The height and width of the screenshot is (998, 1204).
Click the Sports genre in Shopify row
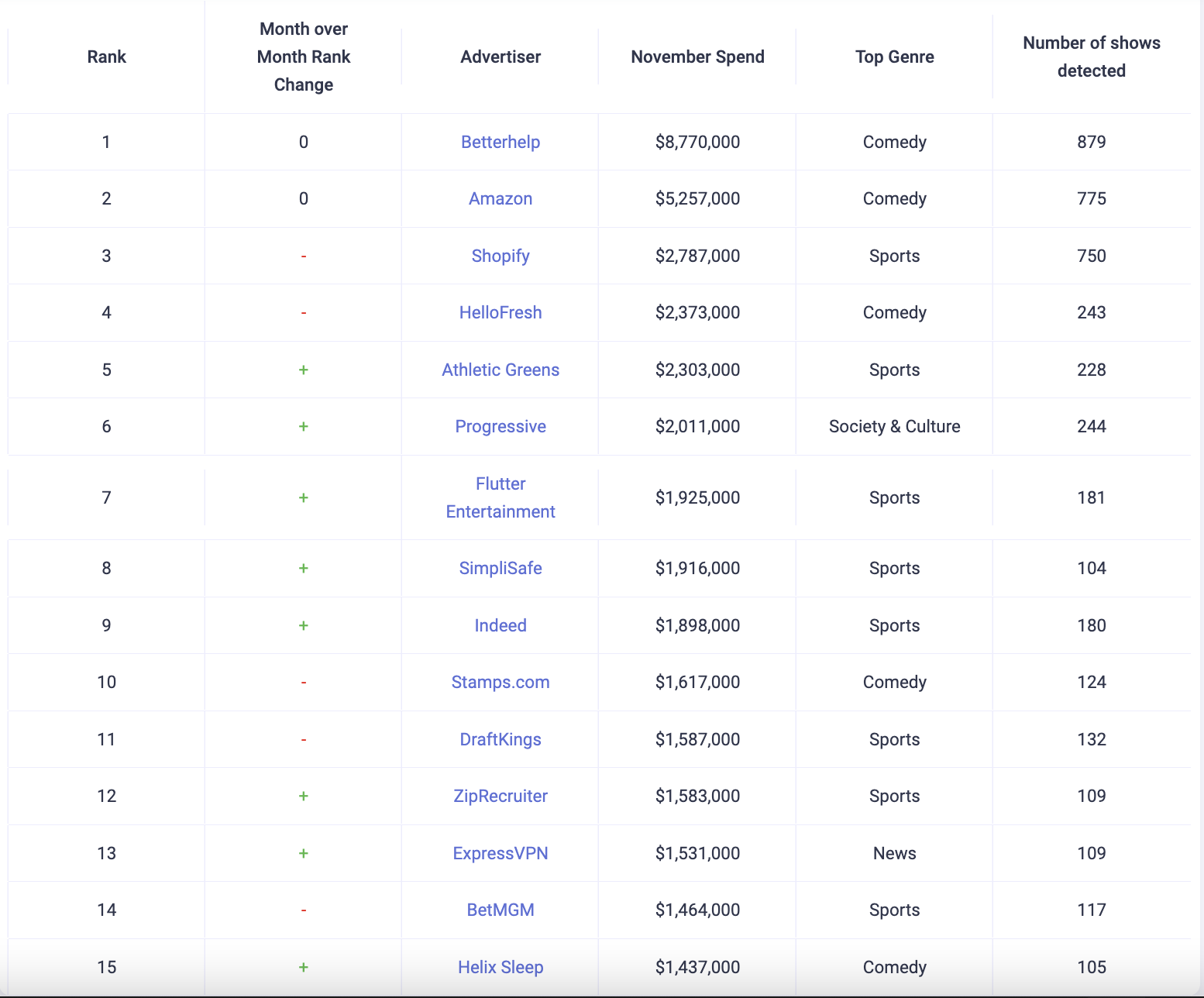click(x=895, y=256)
